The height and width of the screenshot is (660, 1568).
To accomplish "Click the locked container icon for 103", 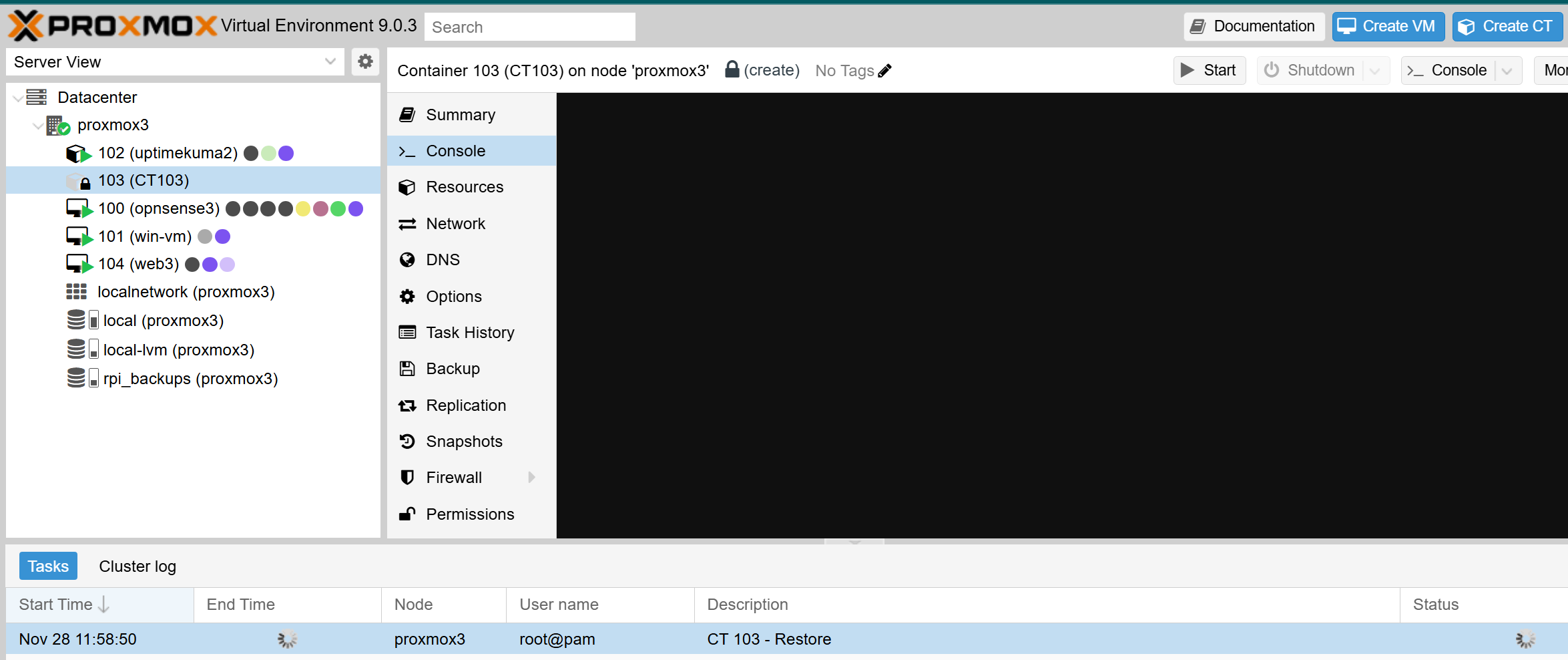I will pyautogui.click(x=78, y=181).
